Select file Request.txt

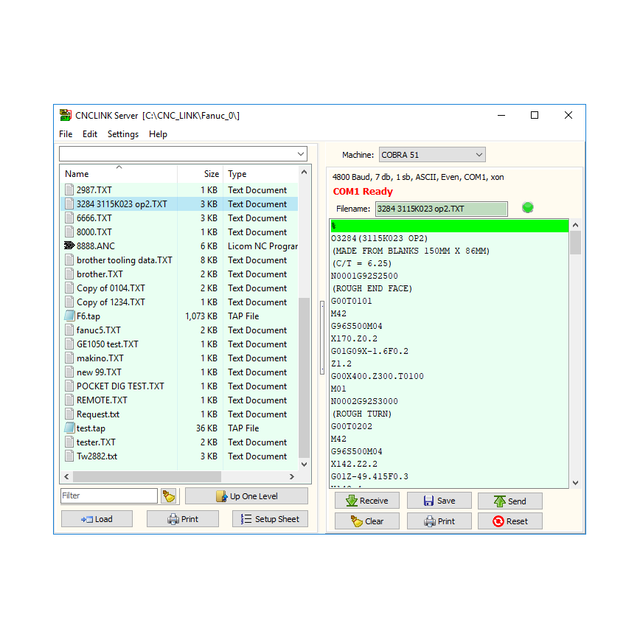click(x=180, y=414)
